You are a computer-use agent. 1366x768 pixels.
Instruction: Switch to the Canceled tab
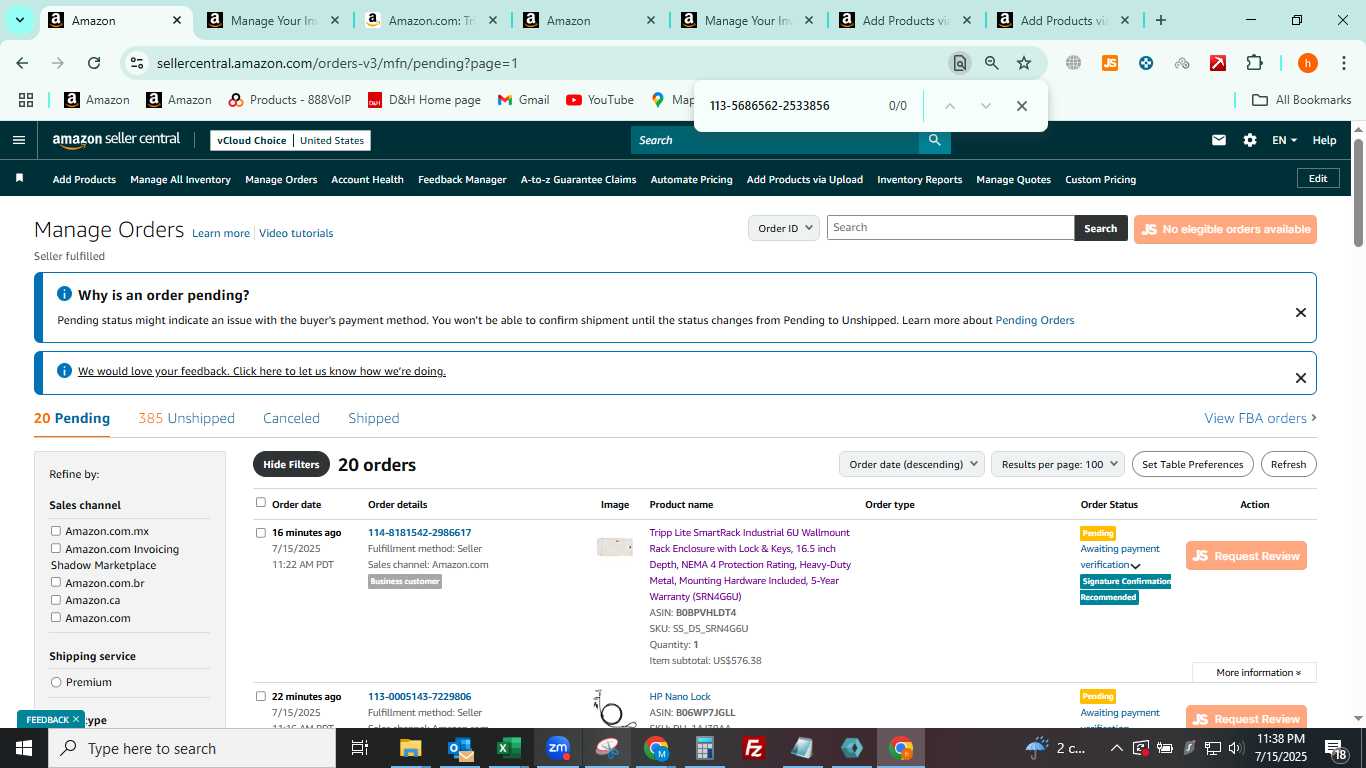click(291, 418)
